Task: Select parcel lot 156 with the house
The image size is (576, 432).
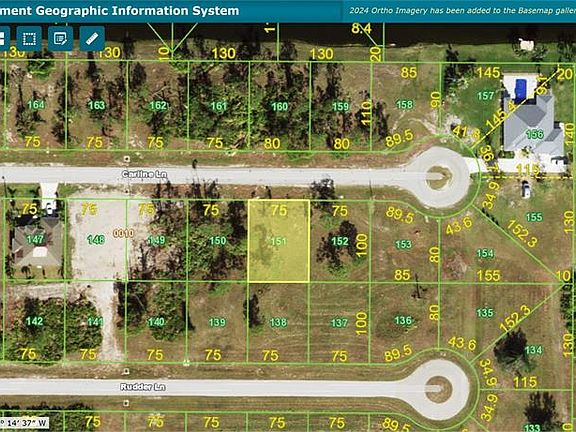Action: (534, 134)
